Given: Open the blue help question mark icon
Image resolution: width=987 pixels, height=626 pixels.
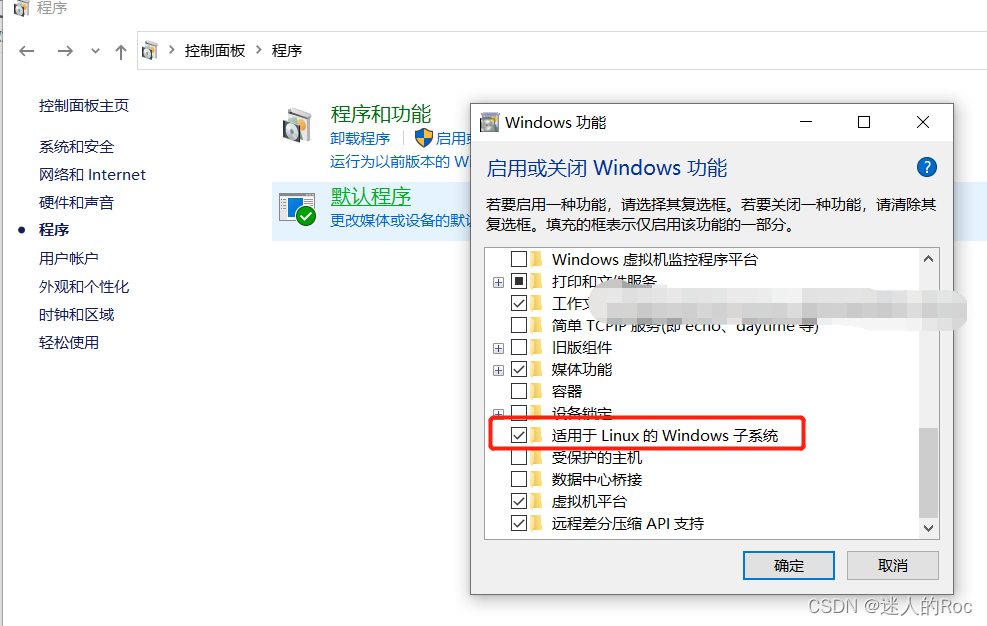Looking at the screenshot, I should 927,168.
